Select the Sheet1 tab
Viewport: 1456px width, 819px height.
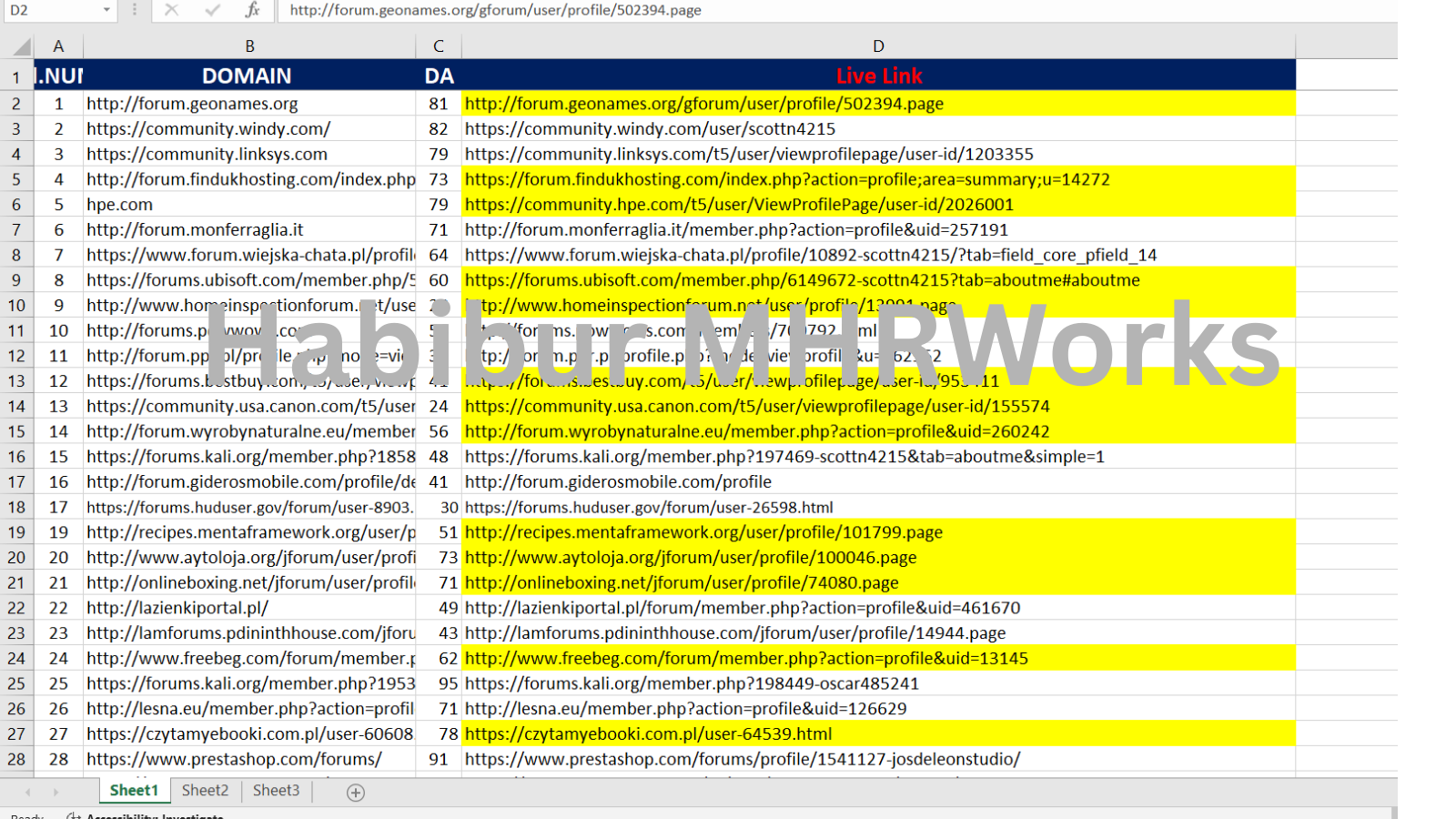pyautogui.click(x=134, y=791)
